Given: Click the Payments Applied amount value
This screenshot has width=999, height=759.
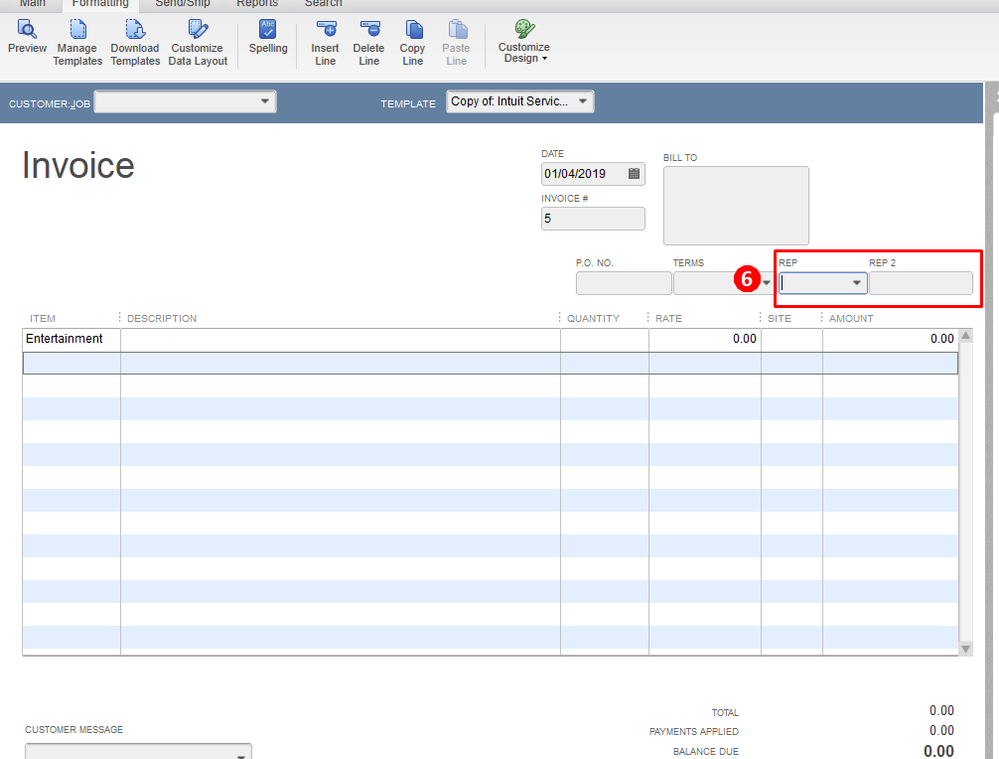Looking at the screenshot, I should (942, 730).
